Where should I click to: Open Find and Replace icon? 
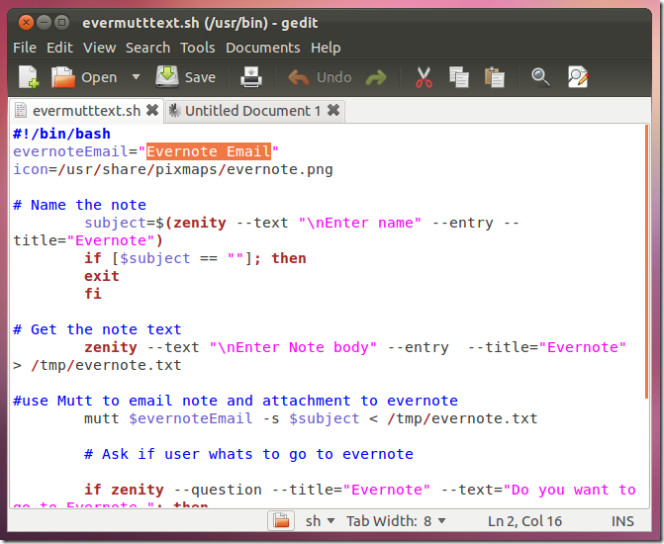(578, 77)
